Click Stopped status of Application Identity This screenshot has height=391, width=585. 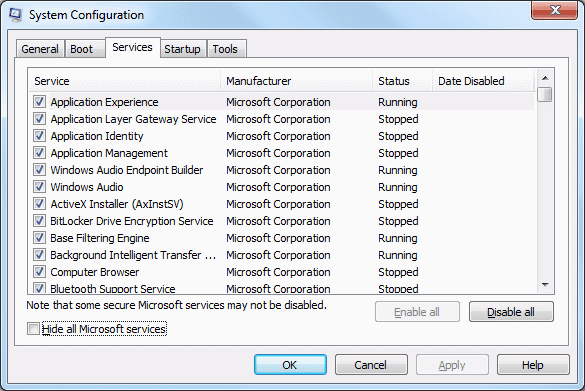[x=398, y=136]
